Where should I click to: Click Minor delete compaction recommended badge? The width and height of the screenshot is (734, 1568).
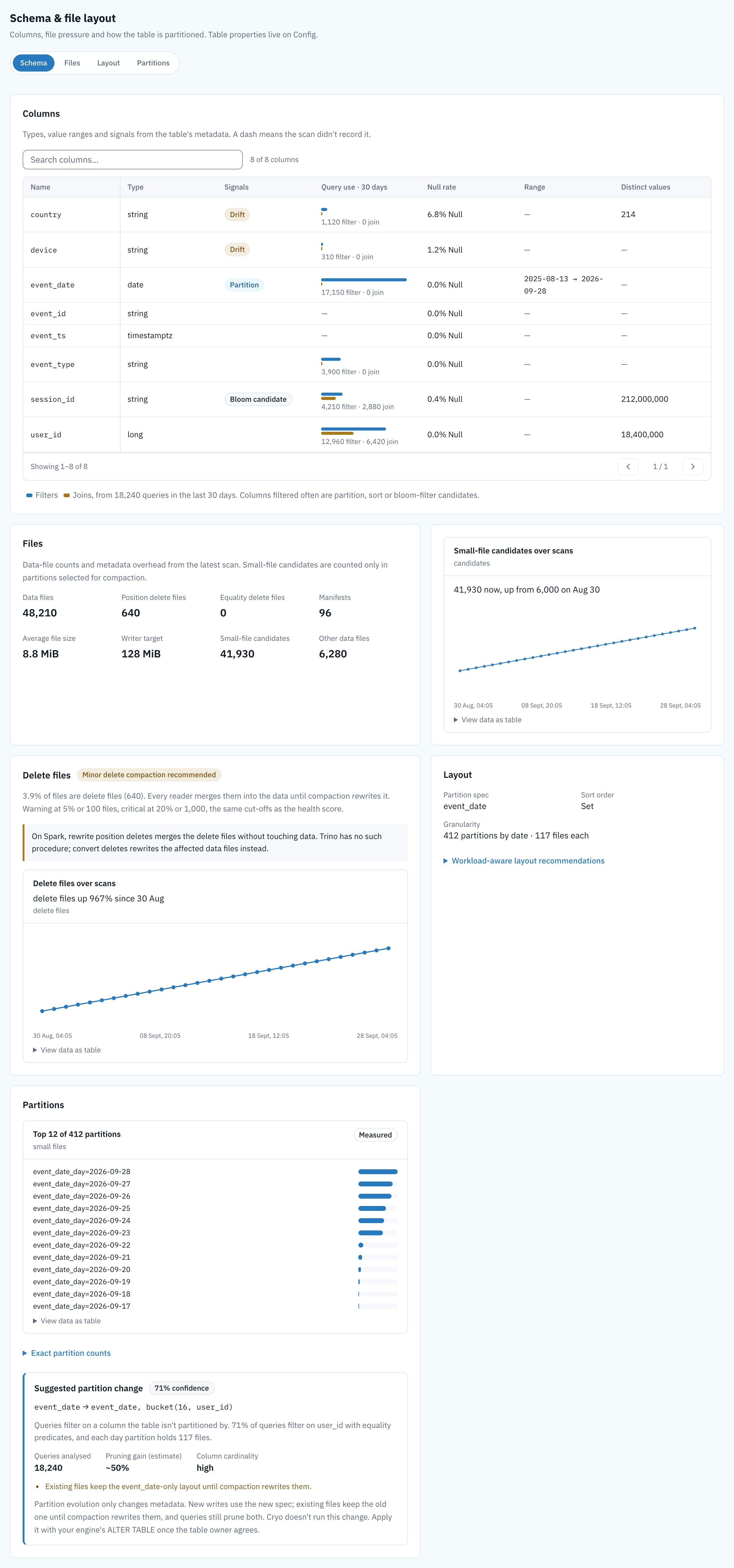[149, 775]
